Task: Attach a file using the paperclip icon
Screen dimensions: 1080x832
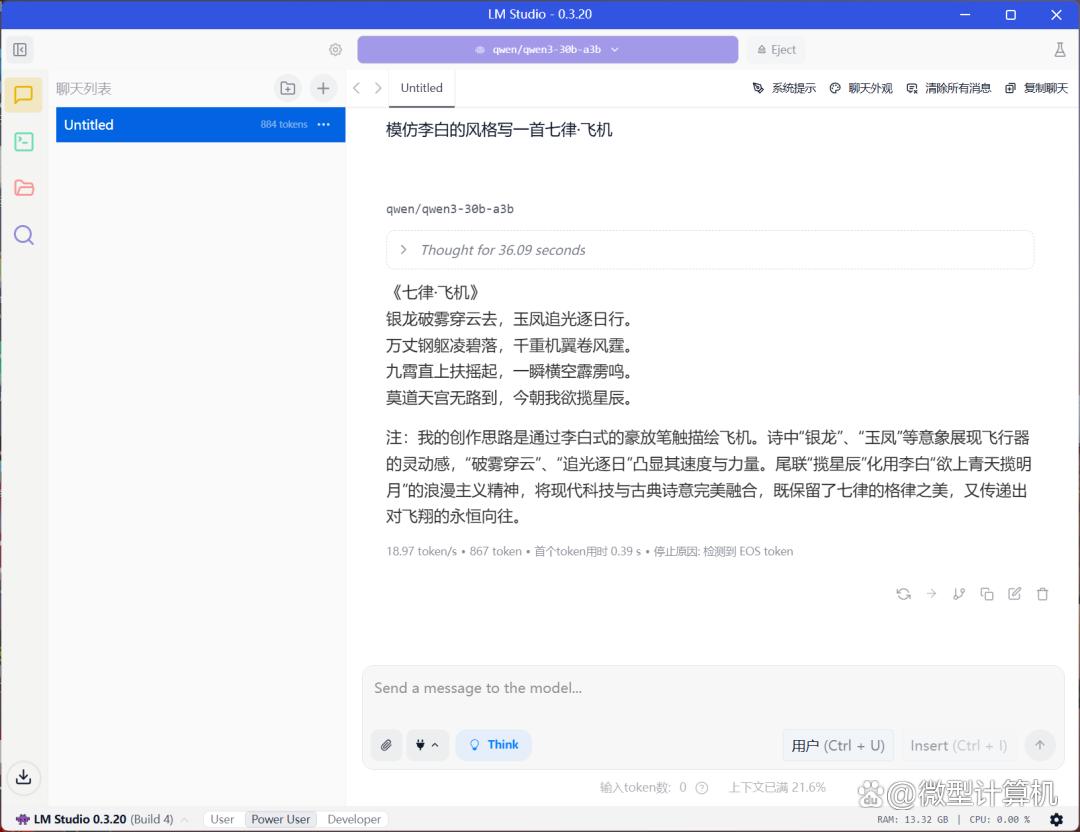Action: (x=386, y=745)
